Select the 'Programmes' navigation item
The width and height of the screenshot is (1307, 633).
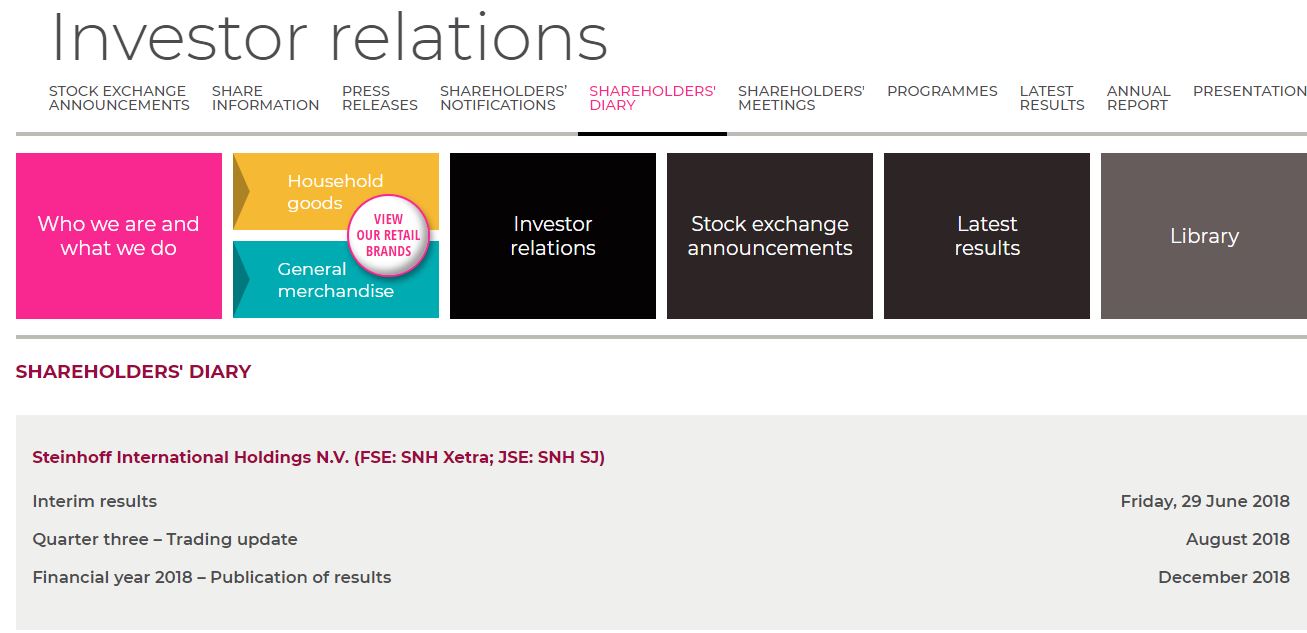tap(941, 91)
